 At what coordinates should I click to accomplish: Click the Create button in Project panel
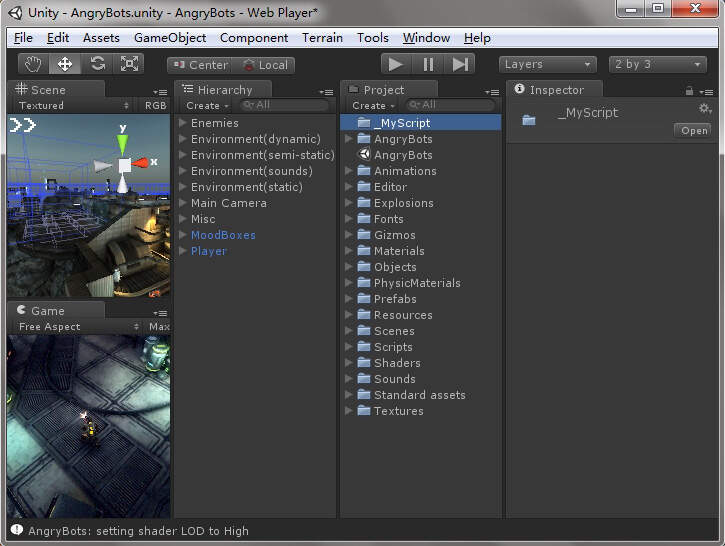[x=373, y=105]
